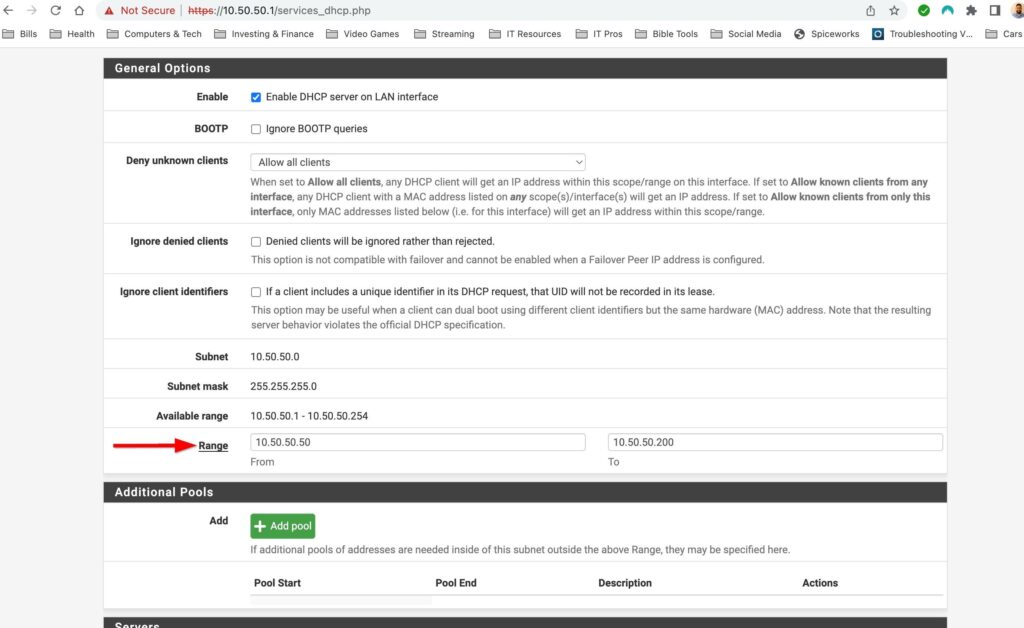This screenshot has height=628, width=1024.
Task: Open the Bible Tools bookmark folder
Action: (x=666, y=34)
